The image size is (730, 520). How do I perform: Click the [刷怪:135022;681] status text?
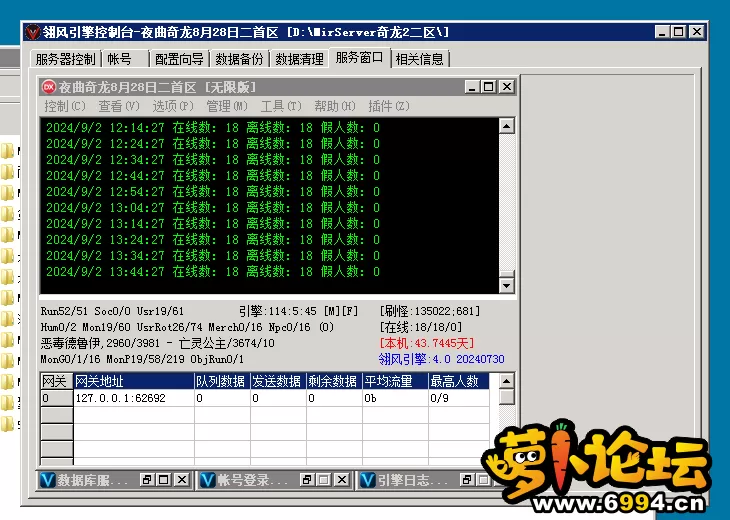pyautogui.click(x=430, y=311)
